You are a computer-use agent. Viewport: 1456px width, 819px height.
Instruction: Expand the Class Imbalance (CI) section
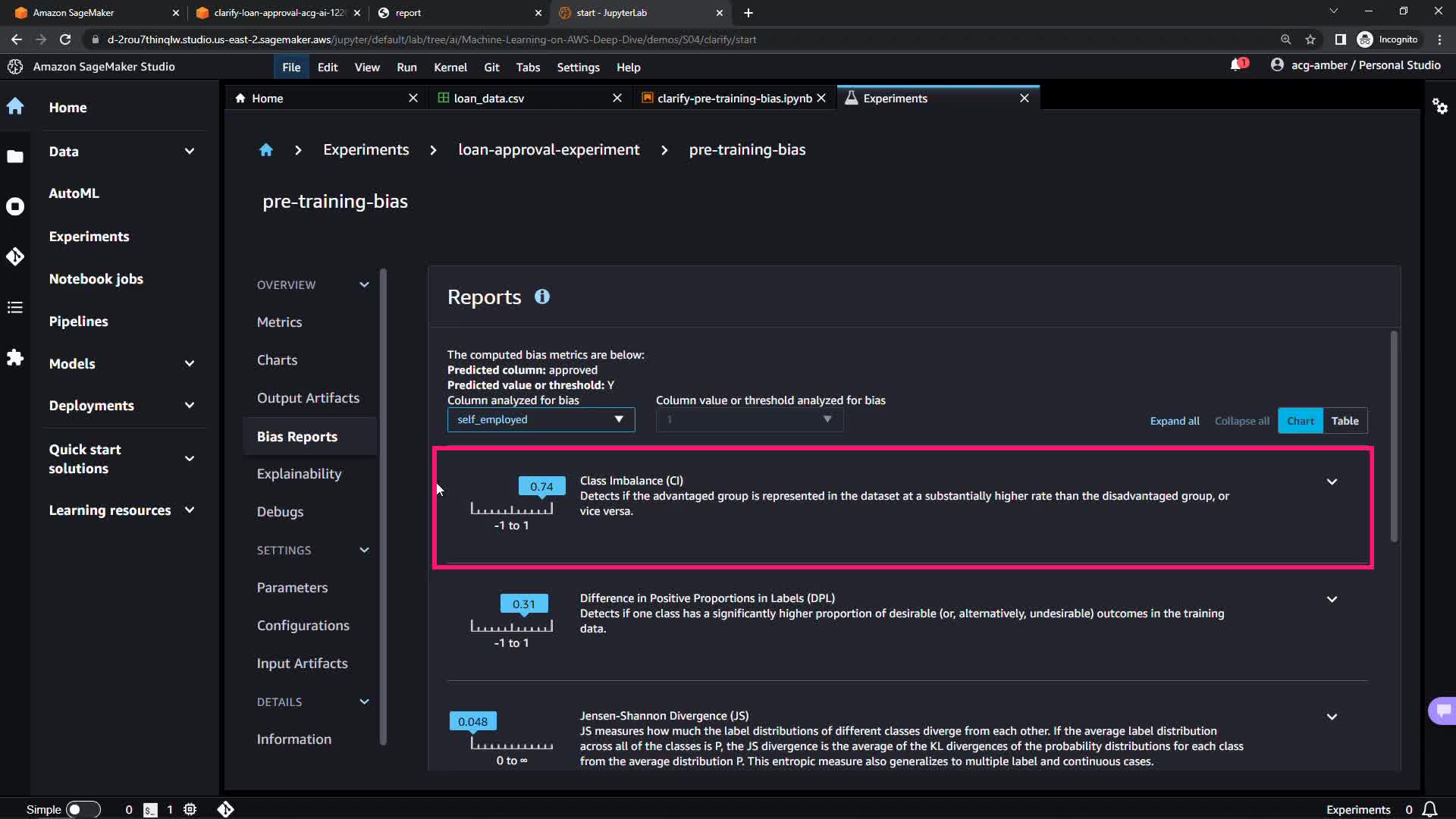tap(1332, 482)
